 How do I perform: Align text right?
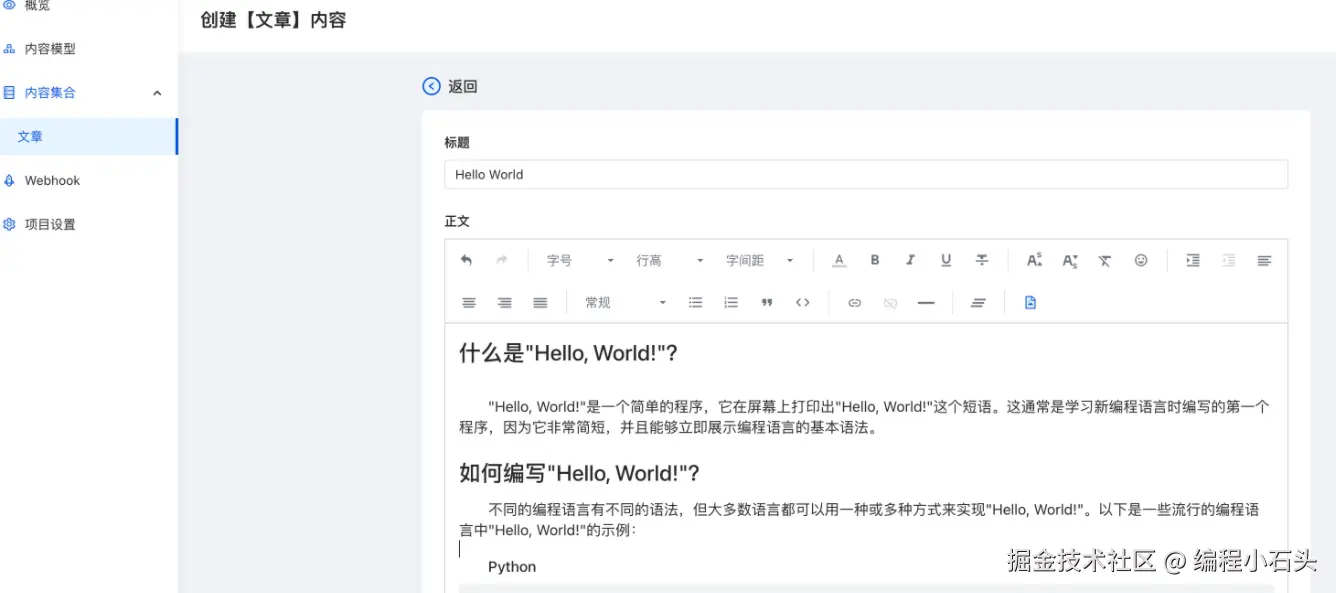pyautogui.click(x=505, y=302)
